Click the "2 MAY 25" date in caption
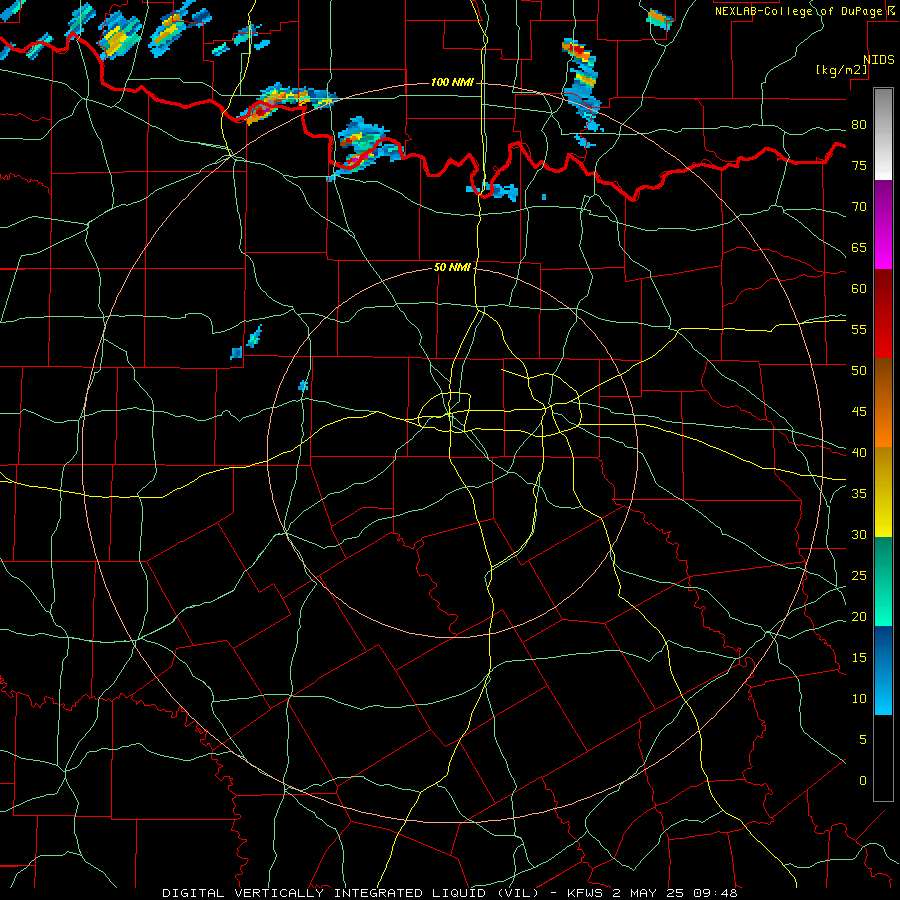900x900 pixels. pos(649,893)
